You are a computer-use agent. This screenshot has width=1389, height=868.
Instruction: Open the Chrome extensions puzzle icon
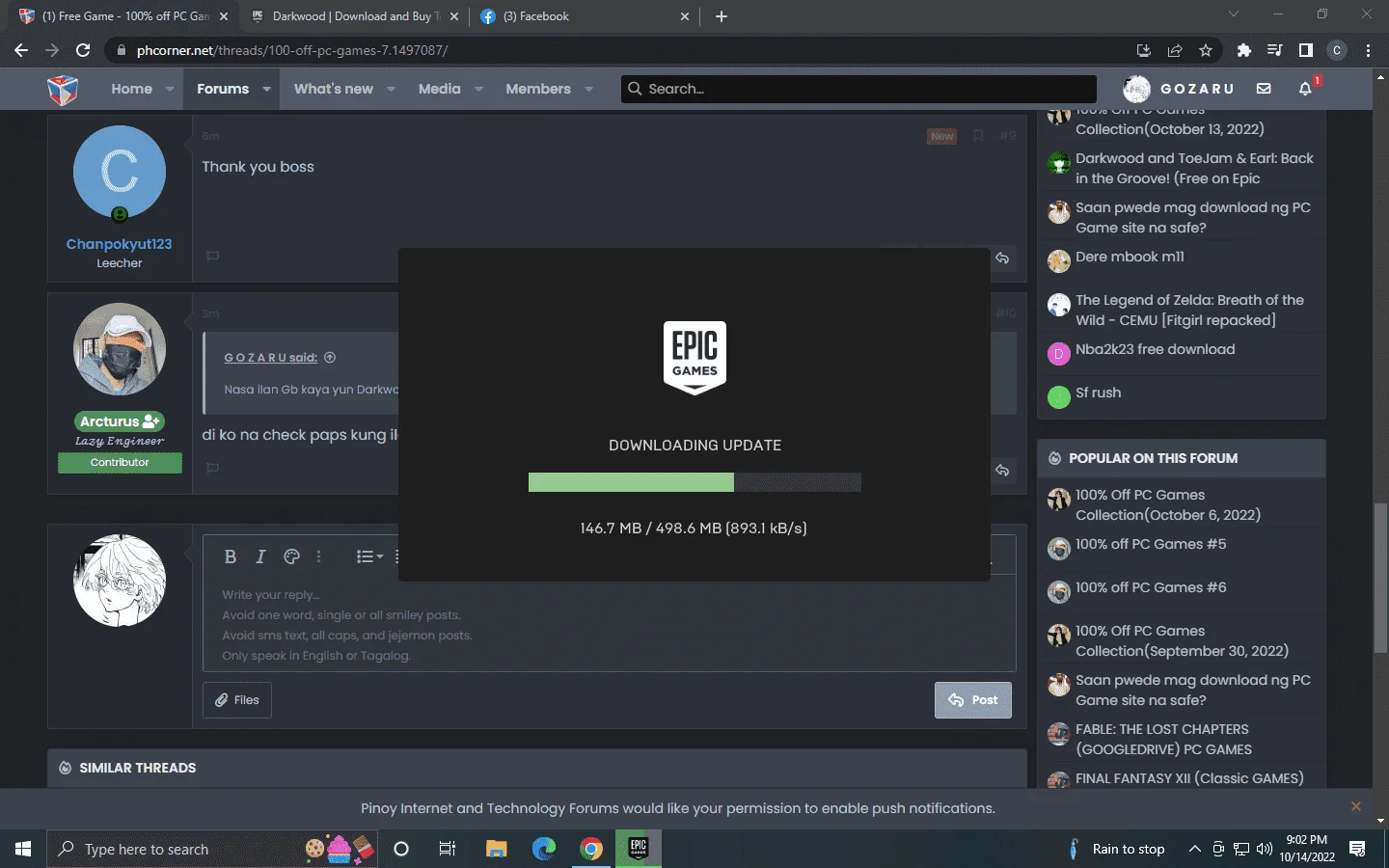[1244, 50]
